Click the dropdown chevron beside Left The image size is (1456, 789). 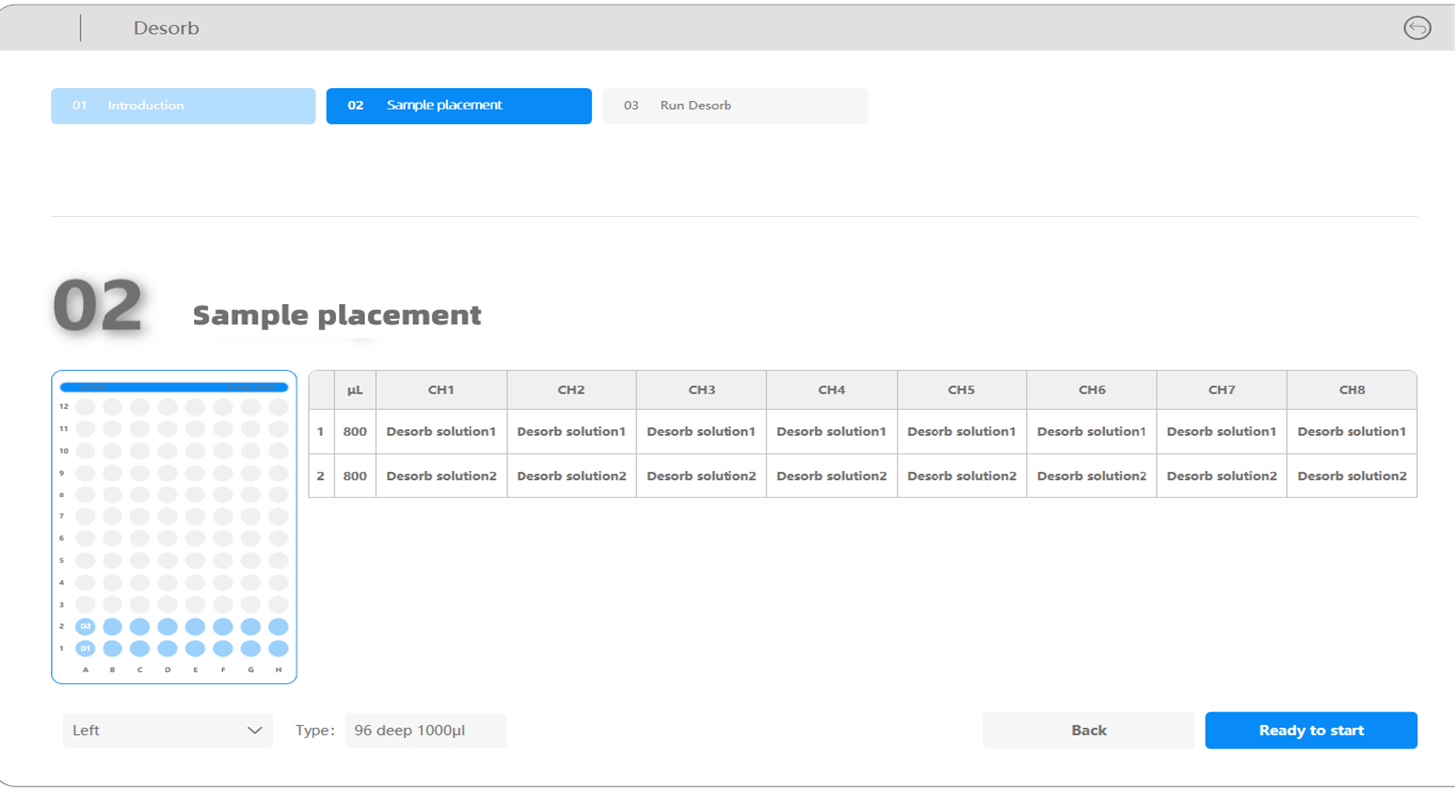click(x=254, y=731)
